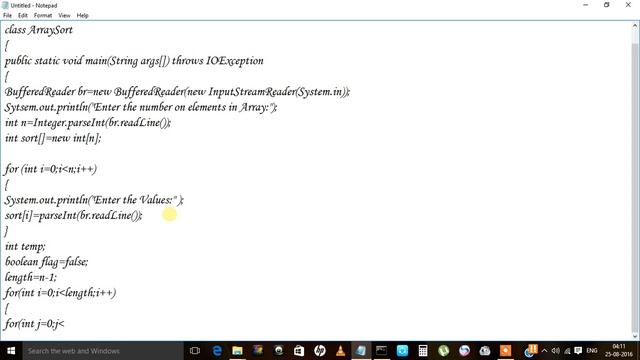
Task: Open the orange app icon on taskbar
Action: coord(505,351)
